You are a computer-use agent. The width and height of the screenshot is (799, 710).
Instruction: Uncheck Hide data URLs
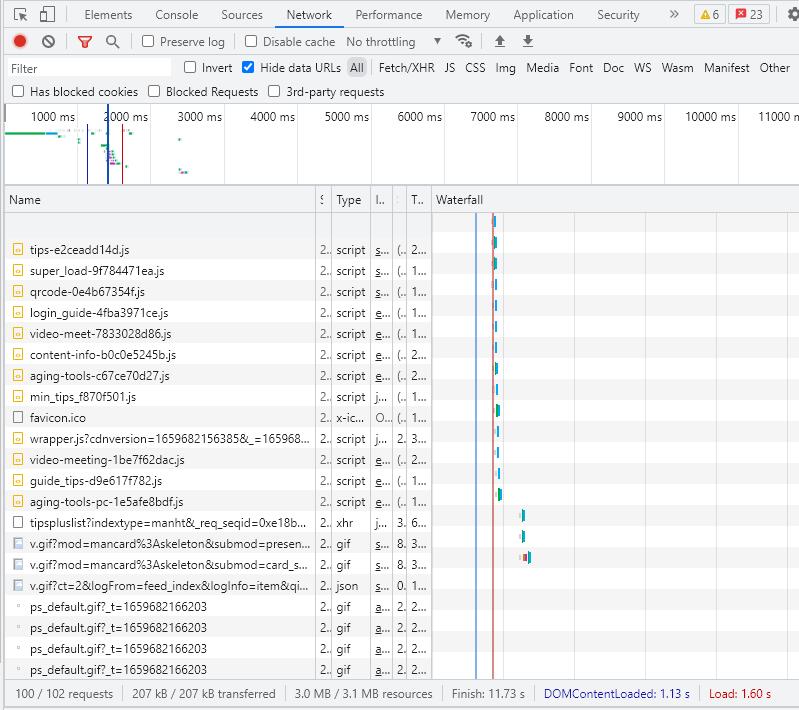pyautogui.click(x=248, y=68)
